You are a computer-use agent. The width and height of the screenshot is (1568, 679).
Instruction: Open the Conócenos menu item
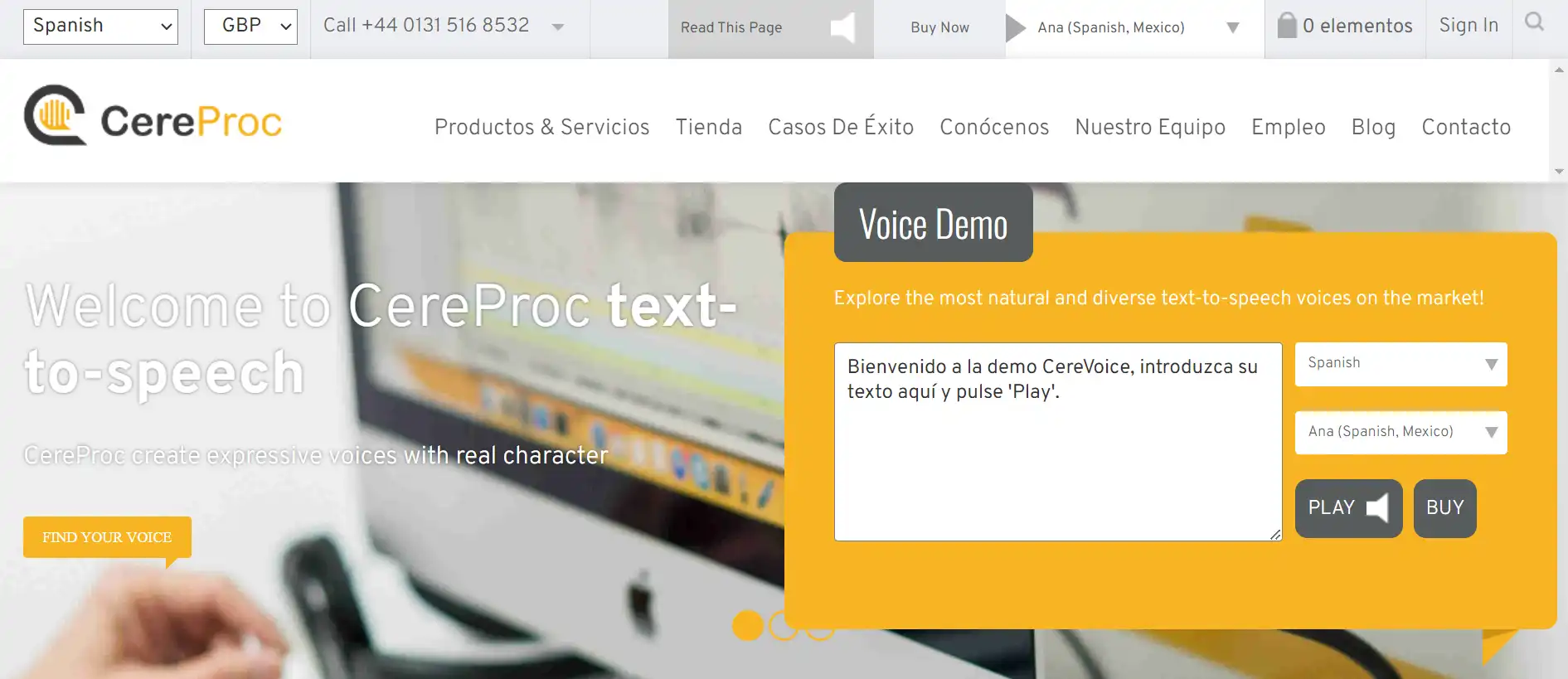(x=994, y=127)
